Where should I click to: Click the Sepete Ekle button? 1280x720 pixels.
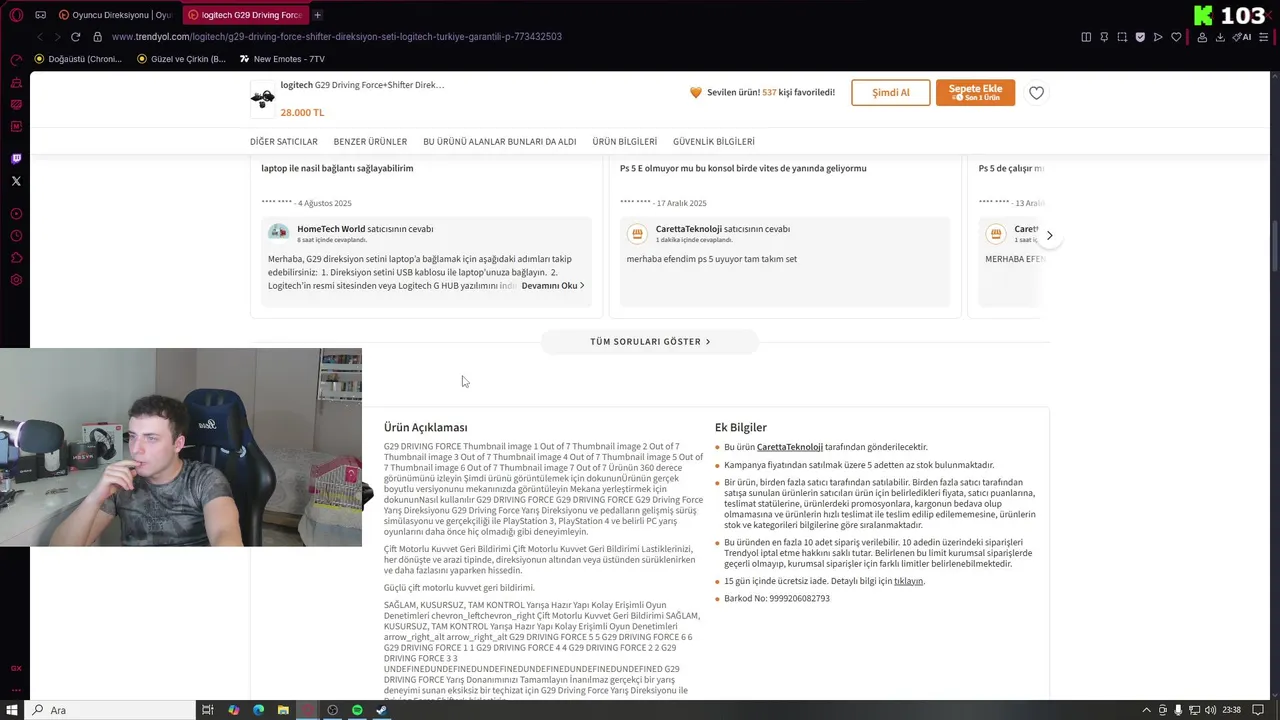pyautogui.click(x=975, y=93)
